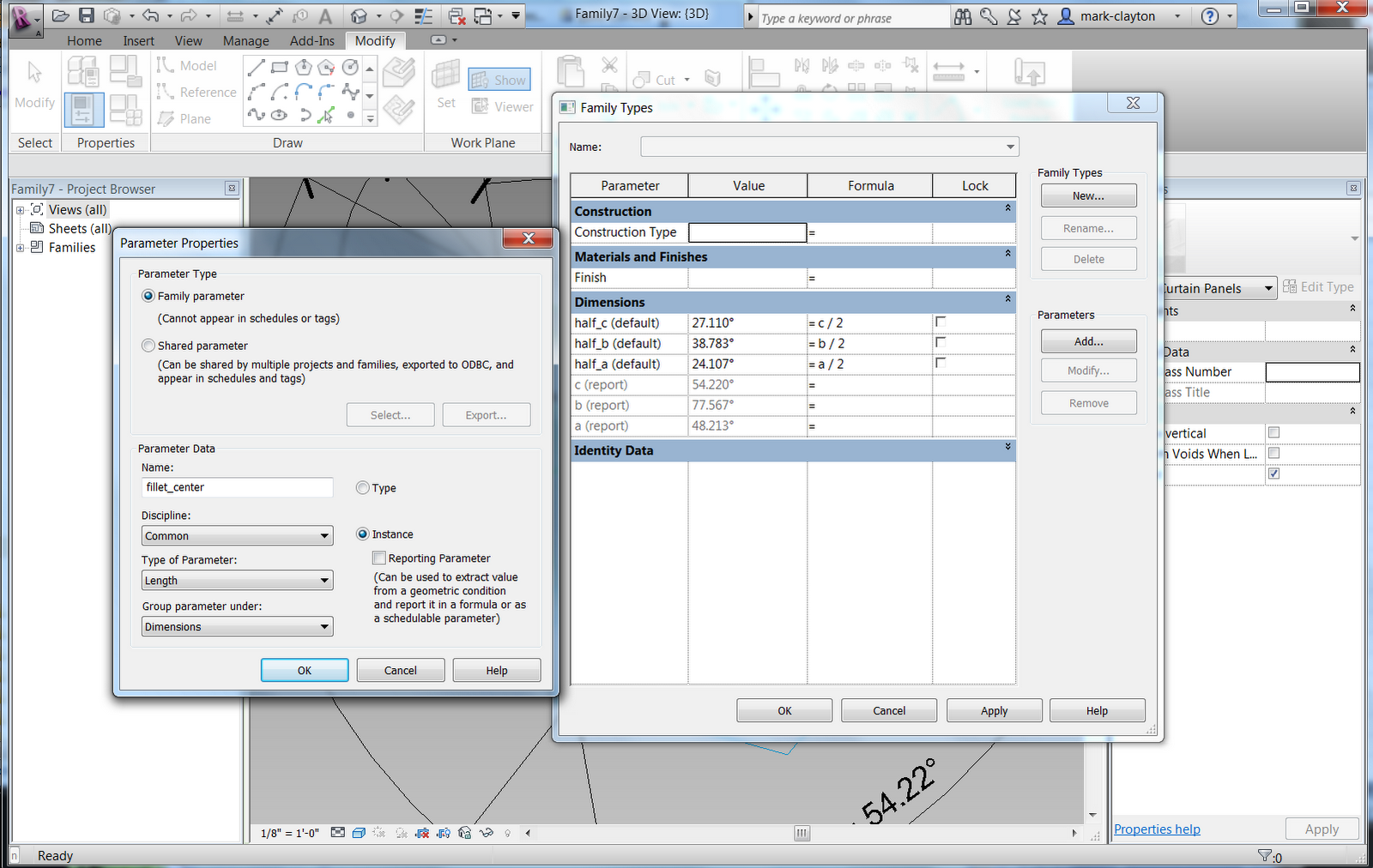Open Type of Parameter dropdown showing Length

click(x=238, y=581)
